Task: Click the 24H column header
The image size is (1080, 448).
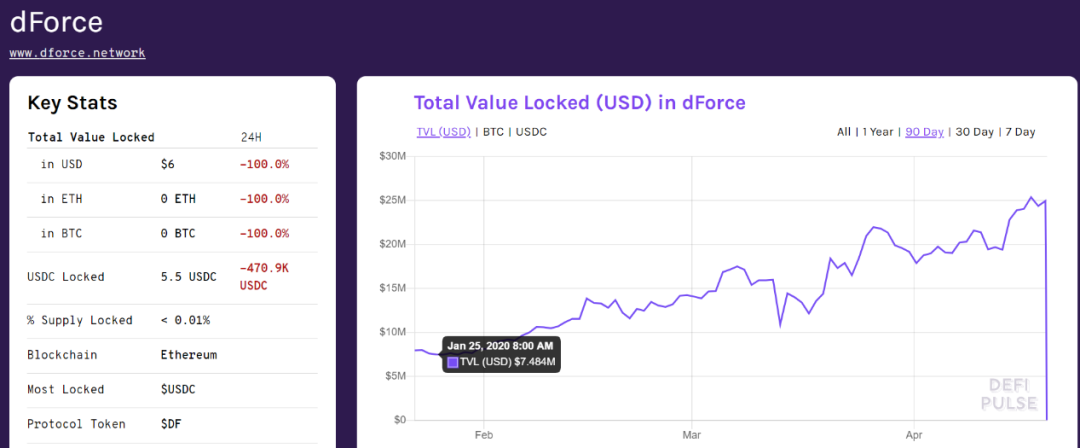Action: 251,137
